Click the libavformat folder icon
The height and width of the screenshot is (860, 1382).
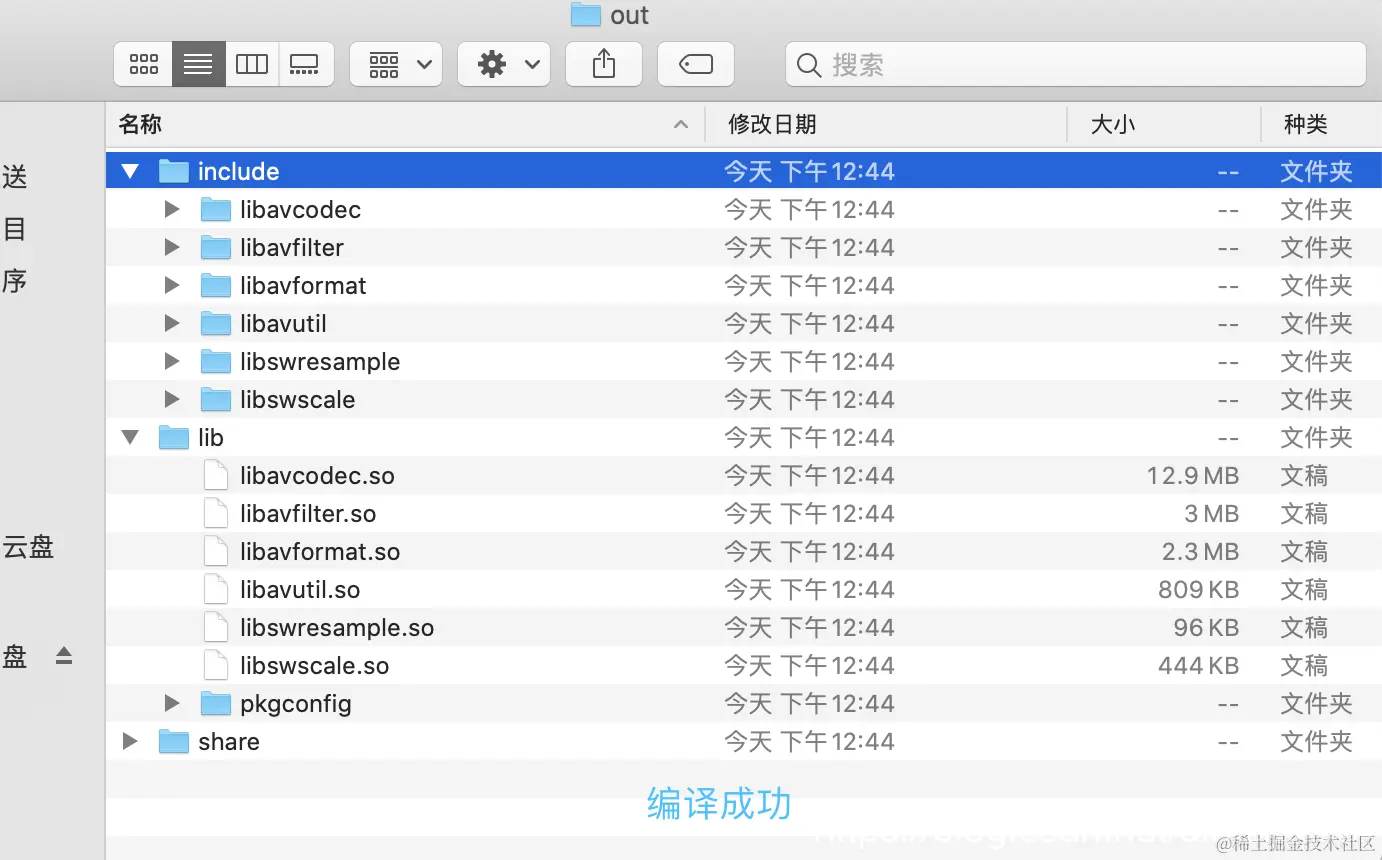[x=216, y=285]
